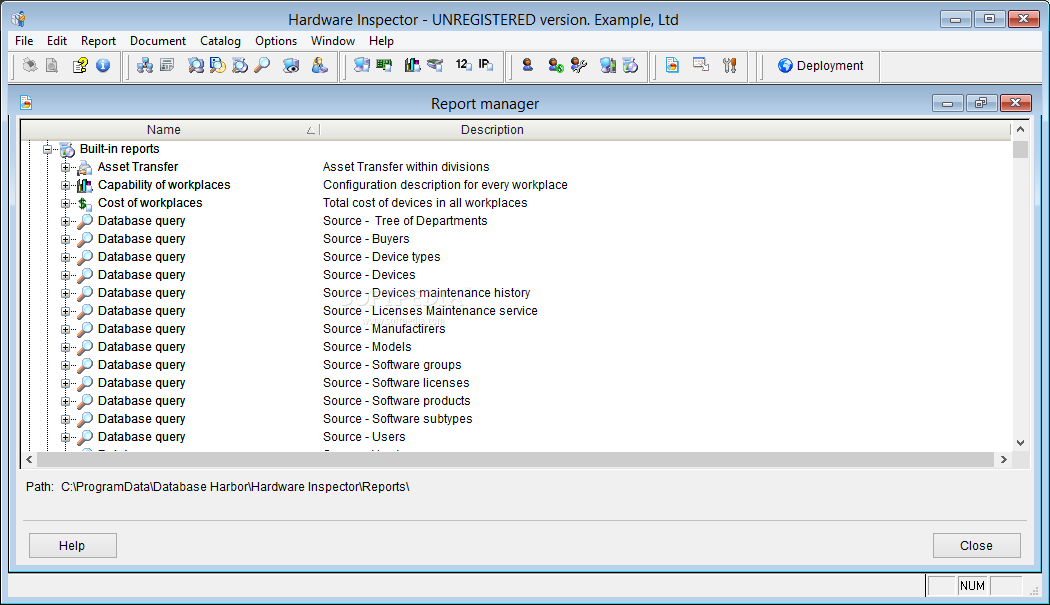Expand the Capability of workplaces node
Screen dimensions: 1050x605
click(x=66, y=185)
